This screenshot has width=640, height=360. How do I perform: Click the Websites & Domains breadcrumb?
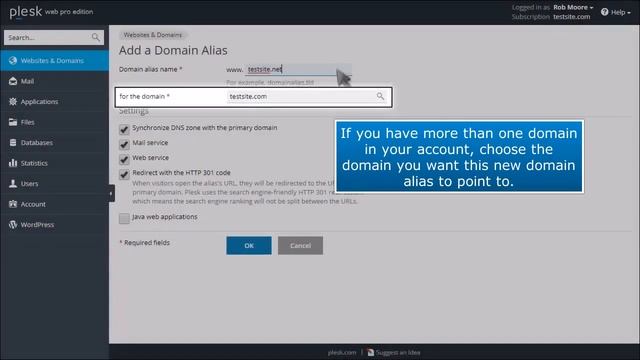click(x=153, y=35)
